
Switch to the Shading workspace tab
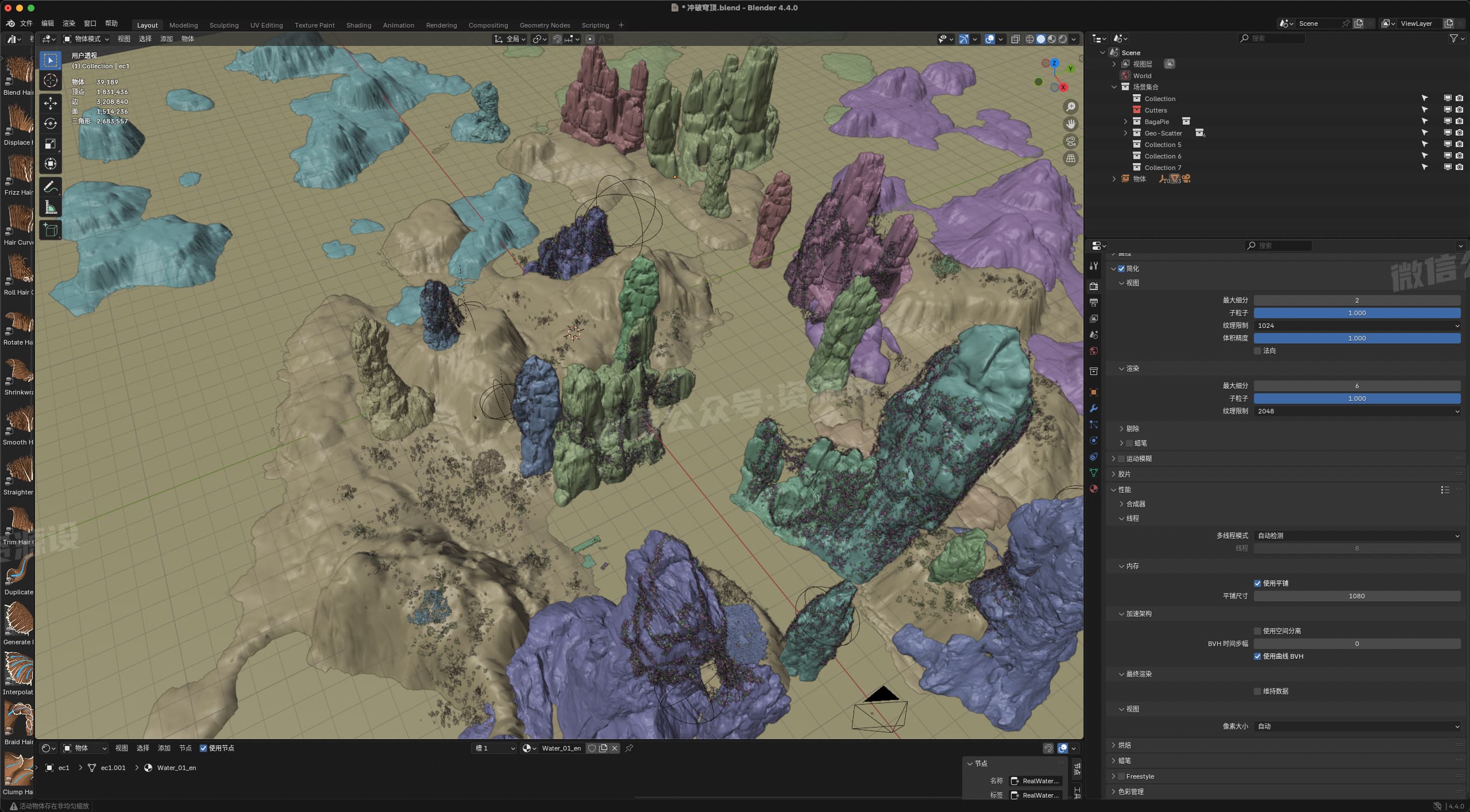[358, 25]
